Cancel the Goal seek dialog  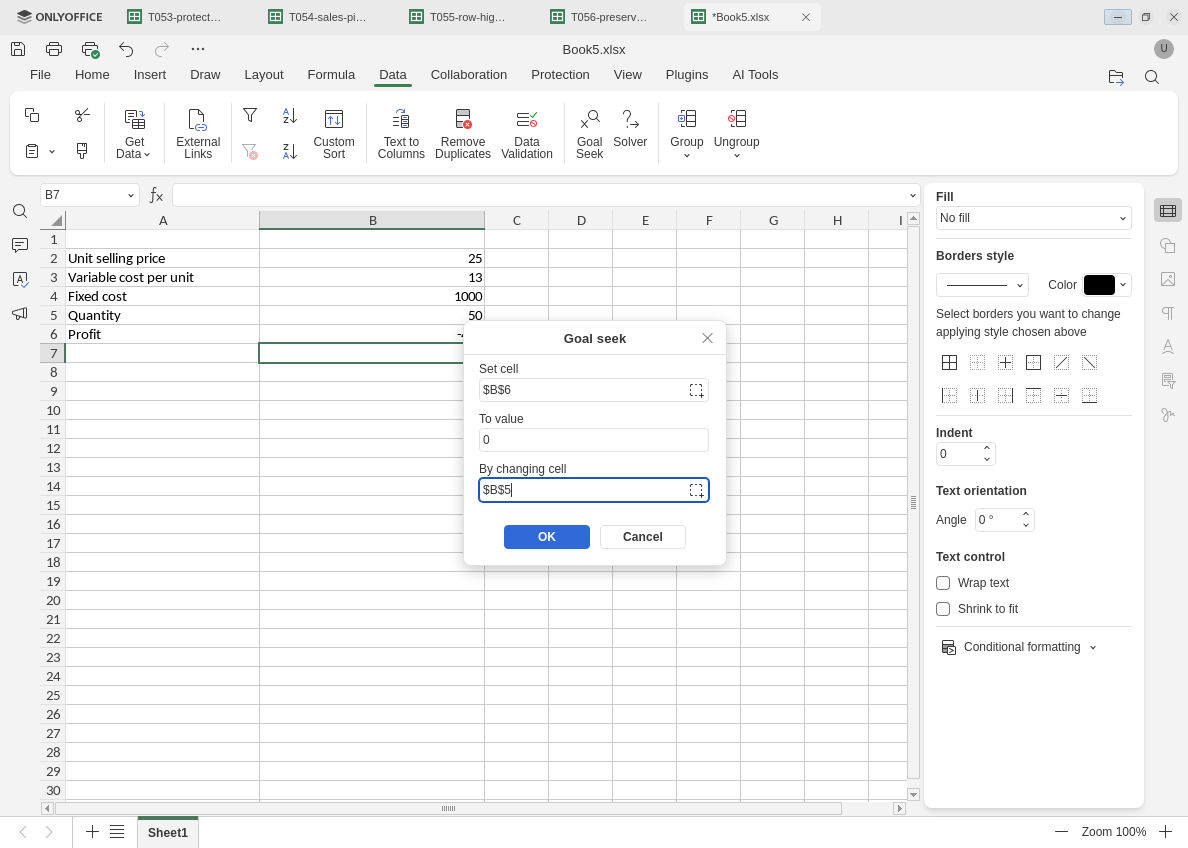pos(642,537)
